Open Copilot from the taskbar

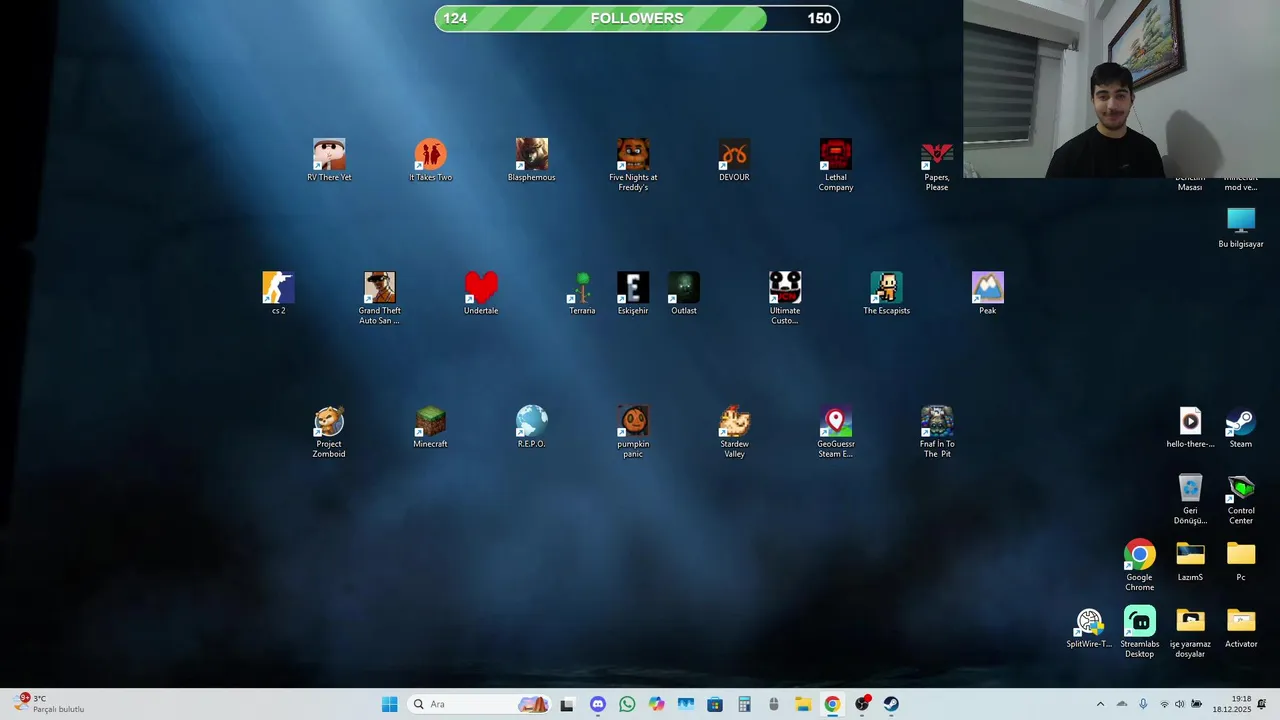pos(656,704)
